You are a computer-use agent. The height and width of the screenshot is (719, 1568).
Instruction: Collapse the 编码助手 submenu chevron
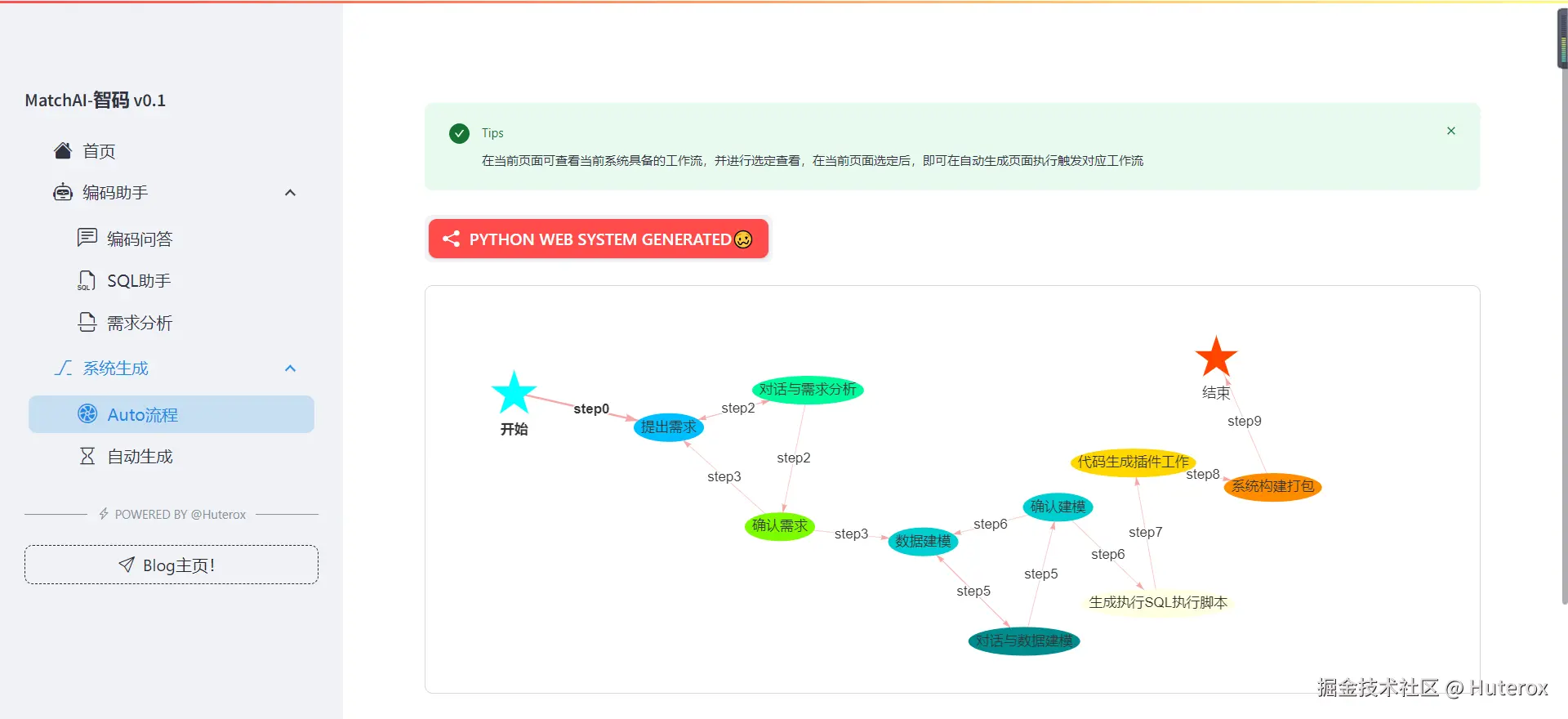click(290, 193)
